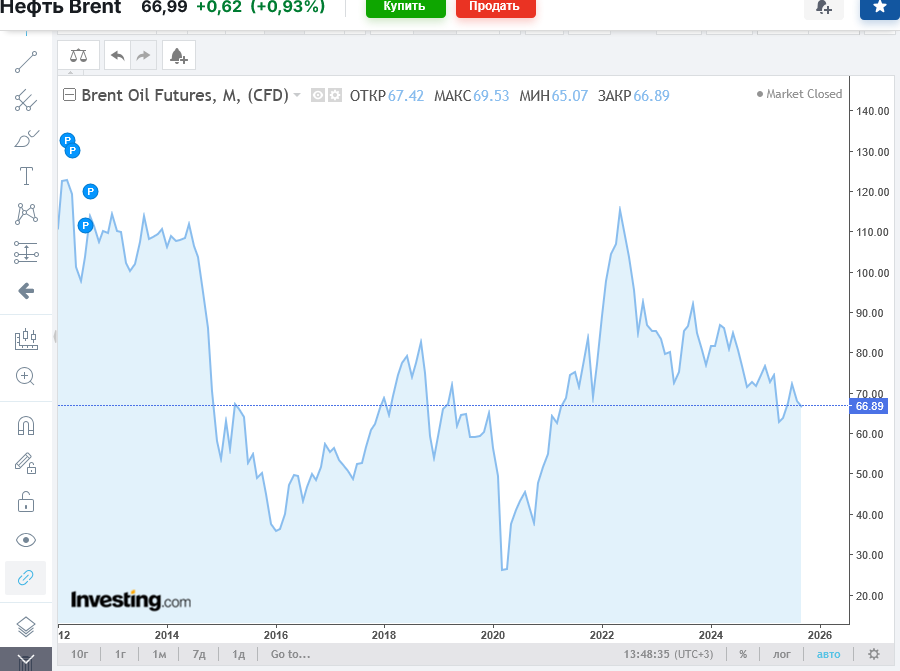Toggle logarithmic scale with 'лог'
This screenshot has width=900, height=671.
[782, 654]
